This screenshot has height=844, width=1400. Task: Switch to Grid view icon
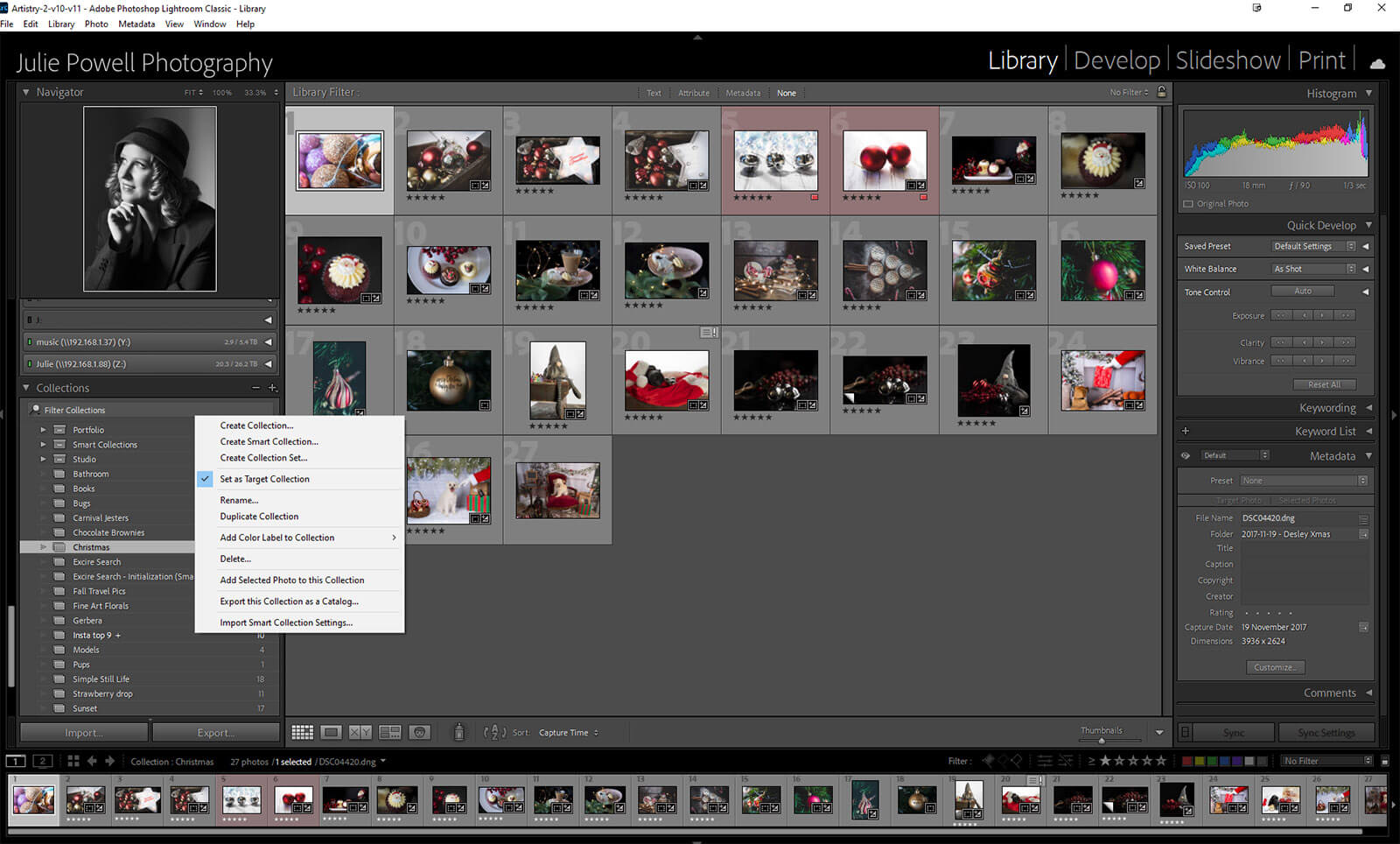pyautogui.click(x=302, y=733)
